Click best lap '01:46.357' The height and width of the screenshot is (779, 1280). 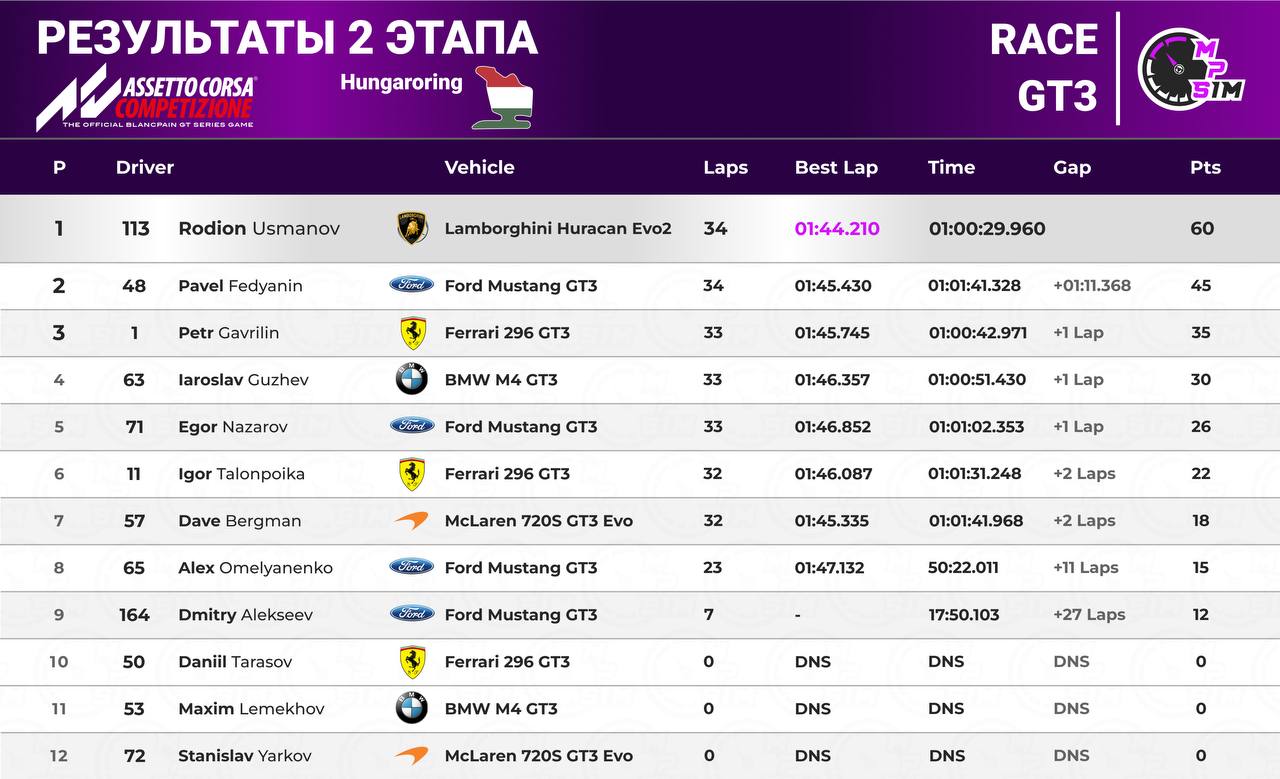coord(832,380)
